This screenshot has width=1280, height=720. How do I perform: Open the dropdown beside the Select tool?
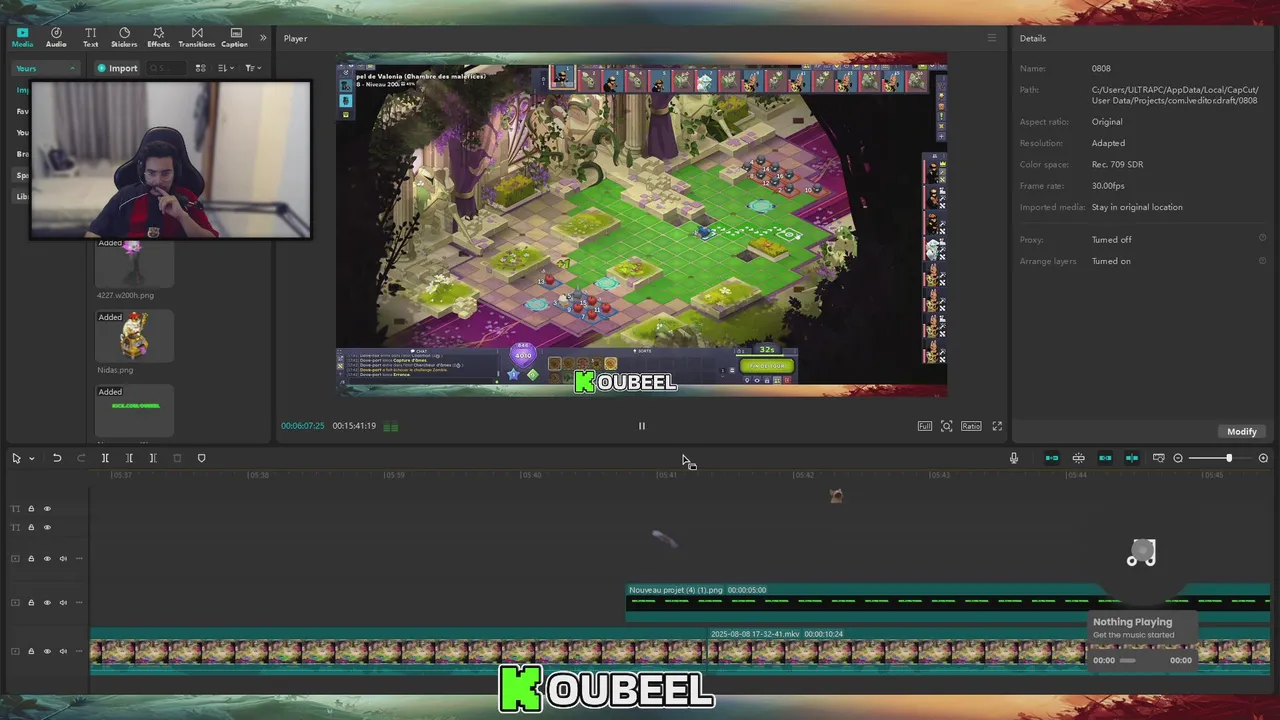point(31,458)
